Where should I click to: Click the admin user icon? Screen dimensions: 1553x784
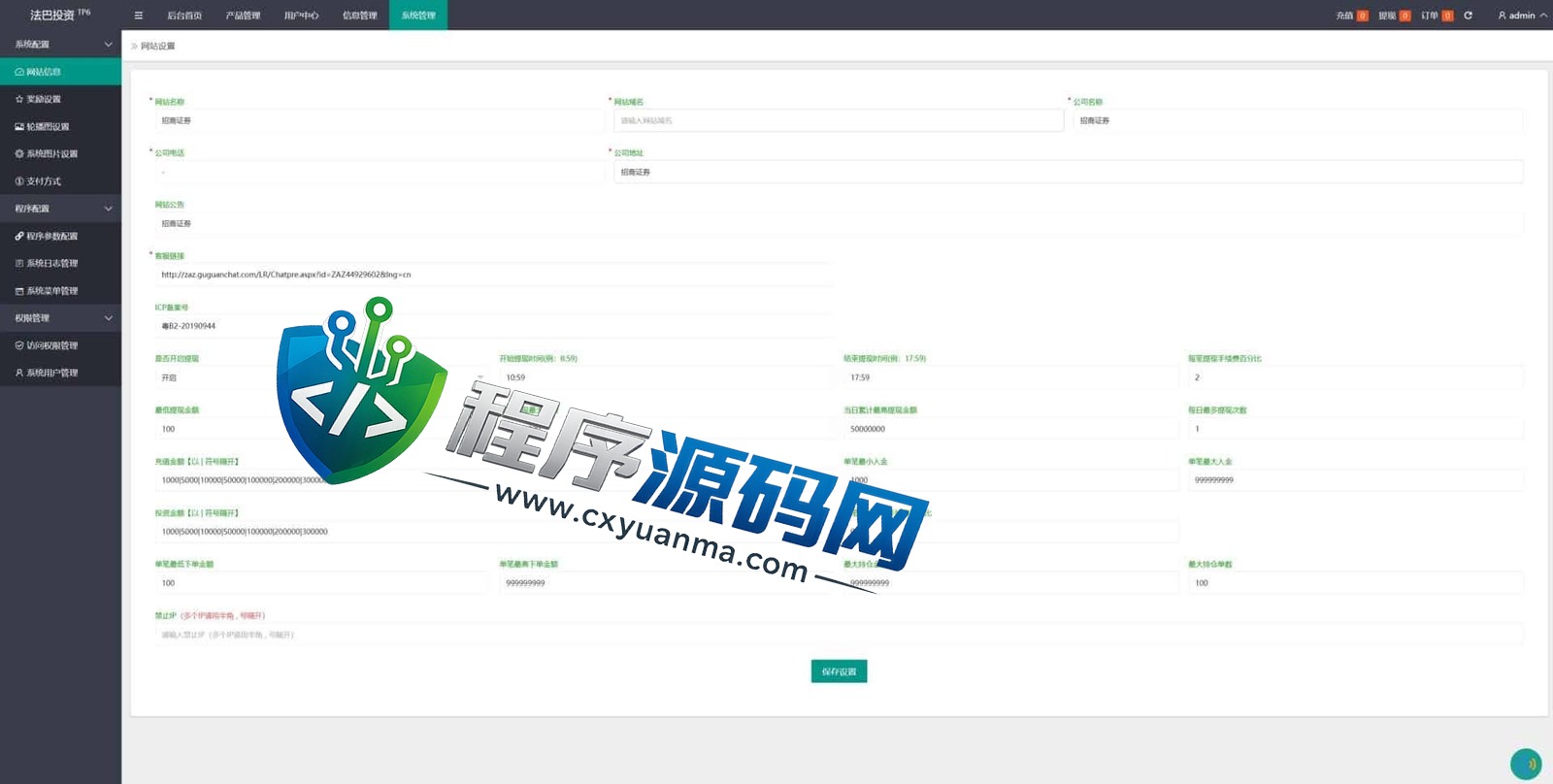click(1502, 16)
